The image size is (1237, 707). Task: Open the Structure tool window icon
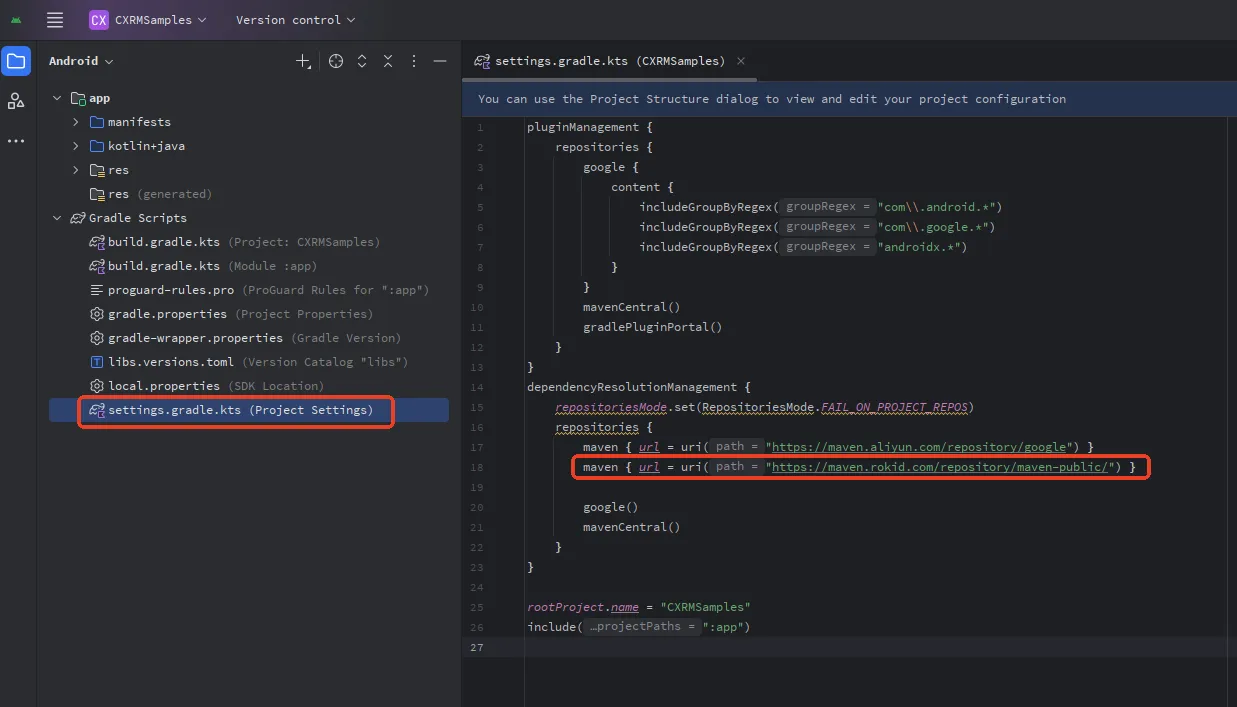[x=16, y=101]
